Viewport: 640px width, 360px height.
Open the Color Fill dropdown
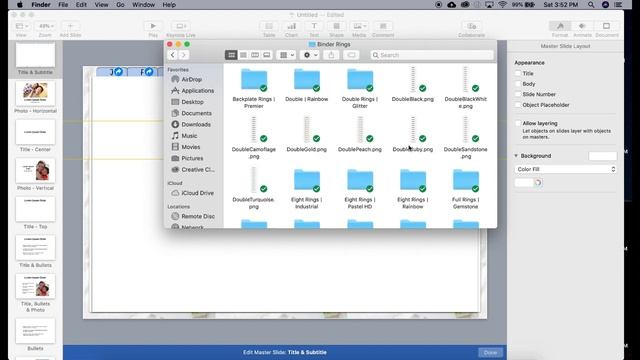pyautogui.click(x=565, y=169)
